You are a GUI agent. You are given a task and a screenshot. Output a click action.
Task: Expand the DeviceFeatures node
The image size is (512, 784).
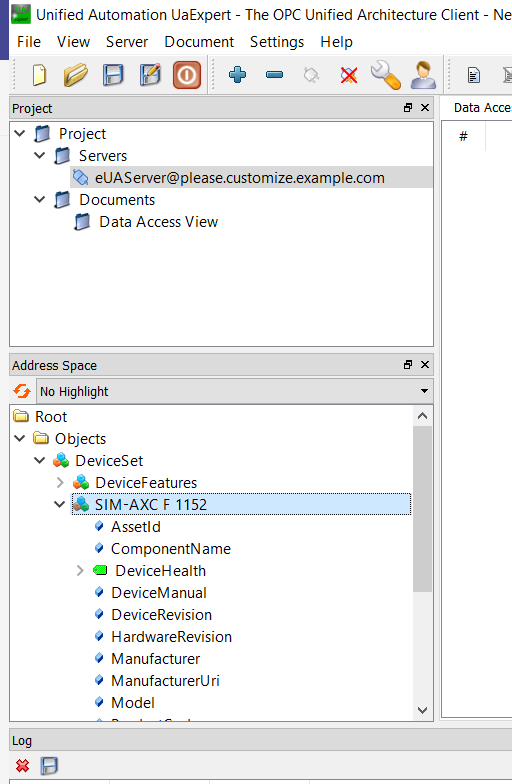point(60,482)
